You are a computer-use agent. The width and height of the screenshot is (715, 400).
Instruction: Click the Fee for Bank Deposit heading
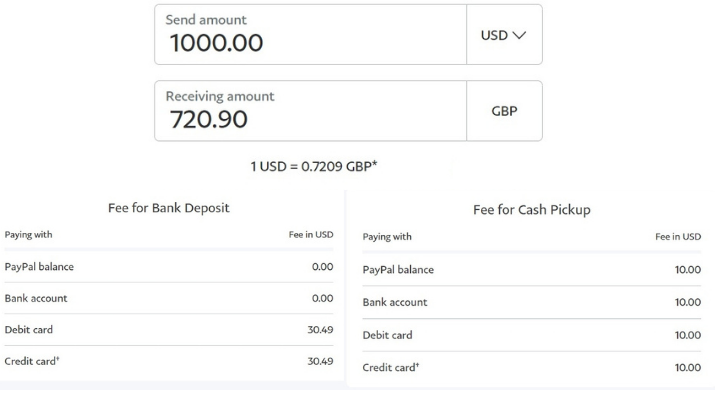tap(169, 208)
